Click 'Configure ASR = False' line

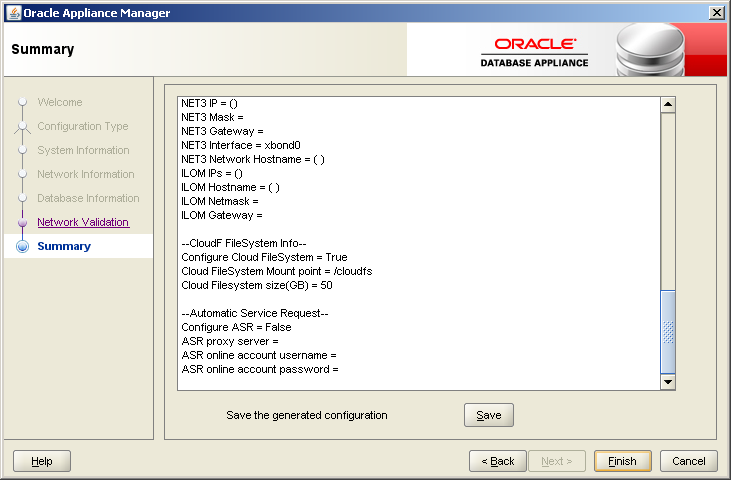[x=236, y=327]
